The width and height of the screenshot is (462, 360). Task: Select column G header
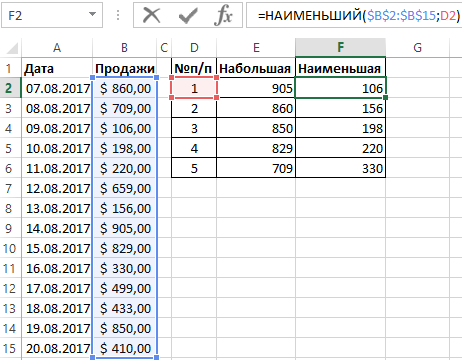point(417,48)
